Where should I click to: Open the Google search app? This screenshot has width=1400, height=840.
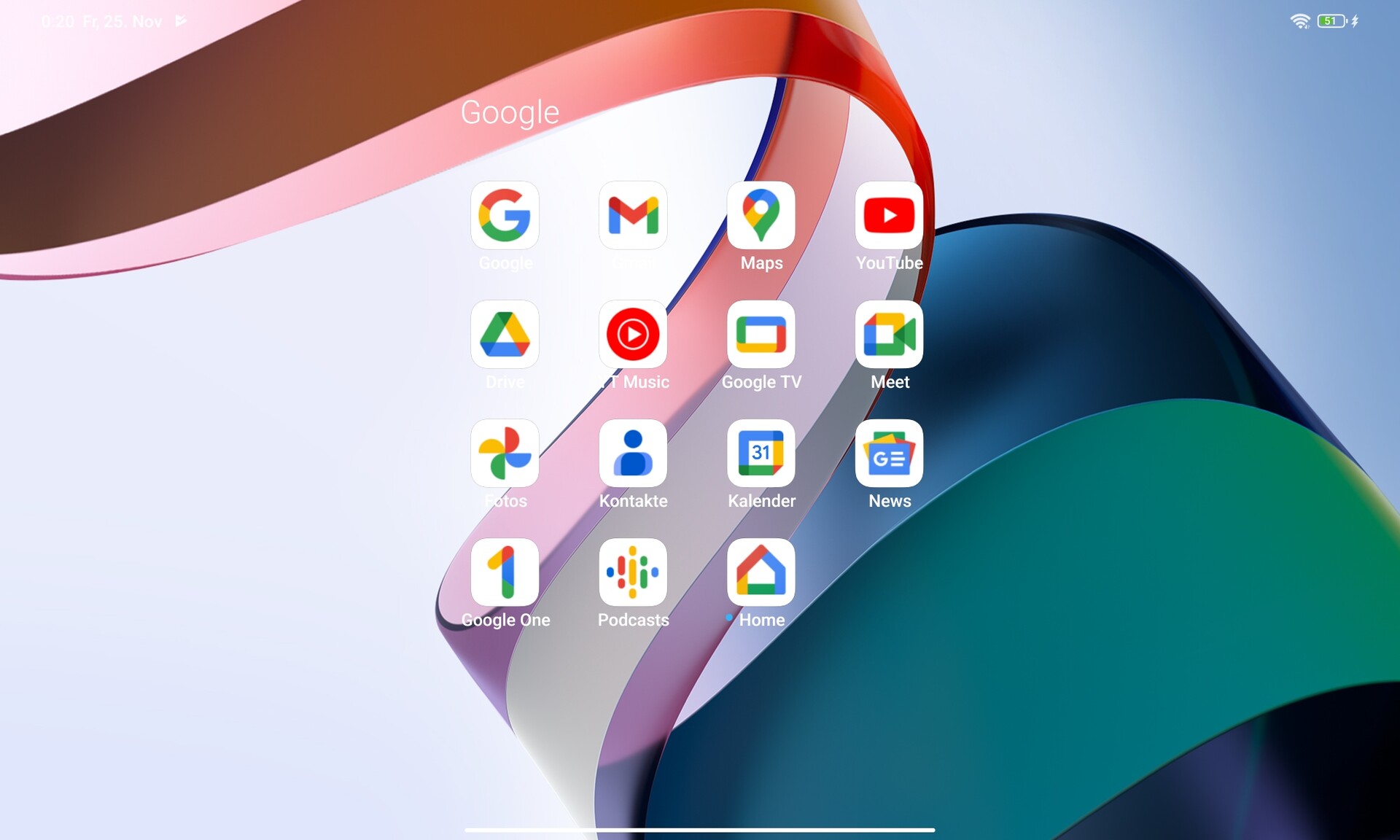pos(505,215)
